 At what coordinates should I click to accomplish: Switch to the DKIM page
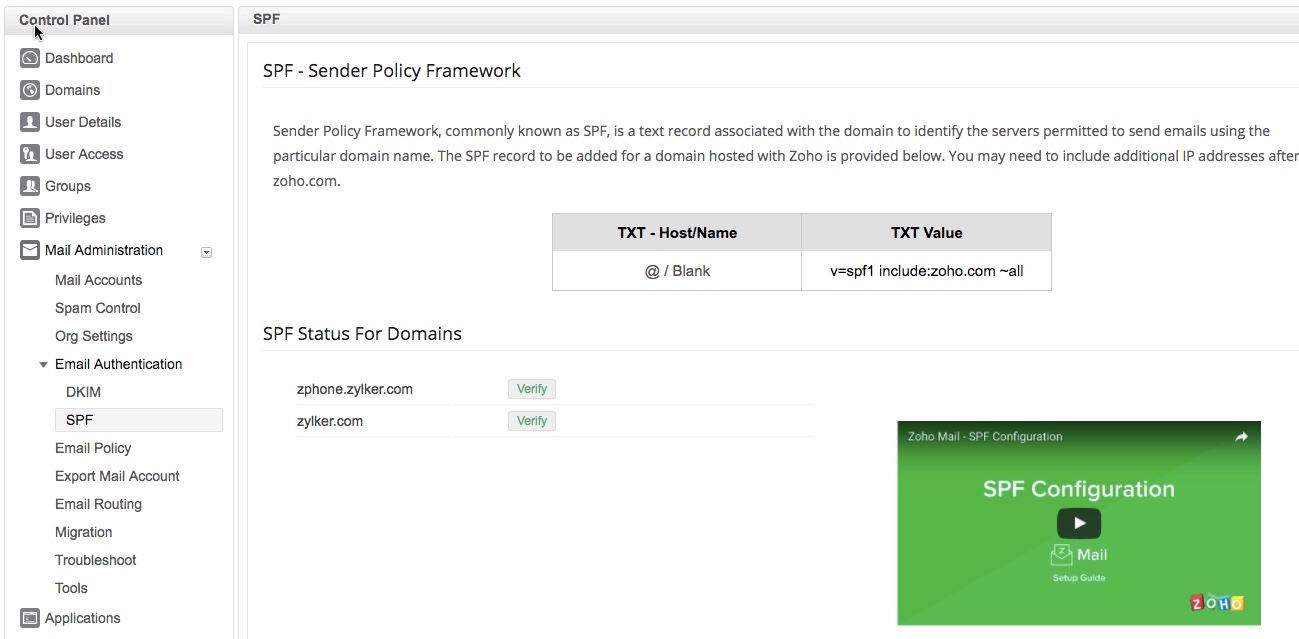[83, 392]
